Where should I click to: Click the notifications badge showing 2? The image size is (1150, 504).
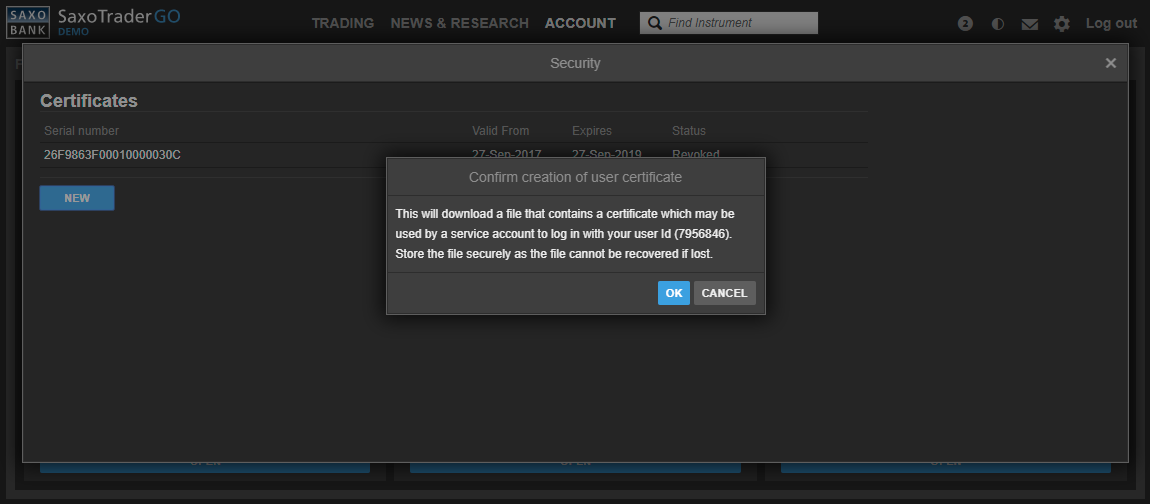[965, 24]
